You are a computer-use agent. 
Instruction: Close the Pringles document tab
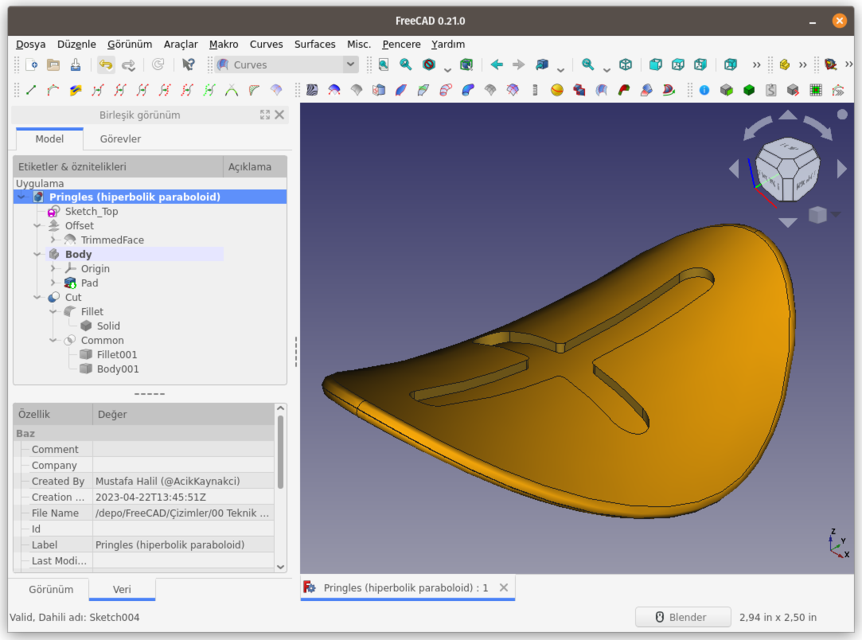point(504,588)
